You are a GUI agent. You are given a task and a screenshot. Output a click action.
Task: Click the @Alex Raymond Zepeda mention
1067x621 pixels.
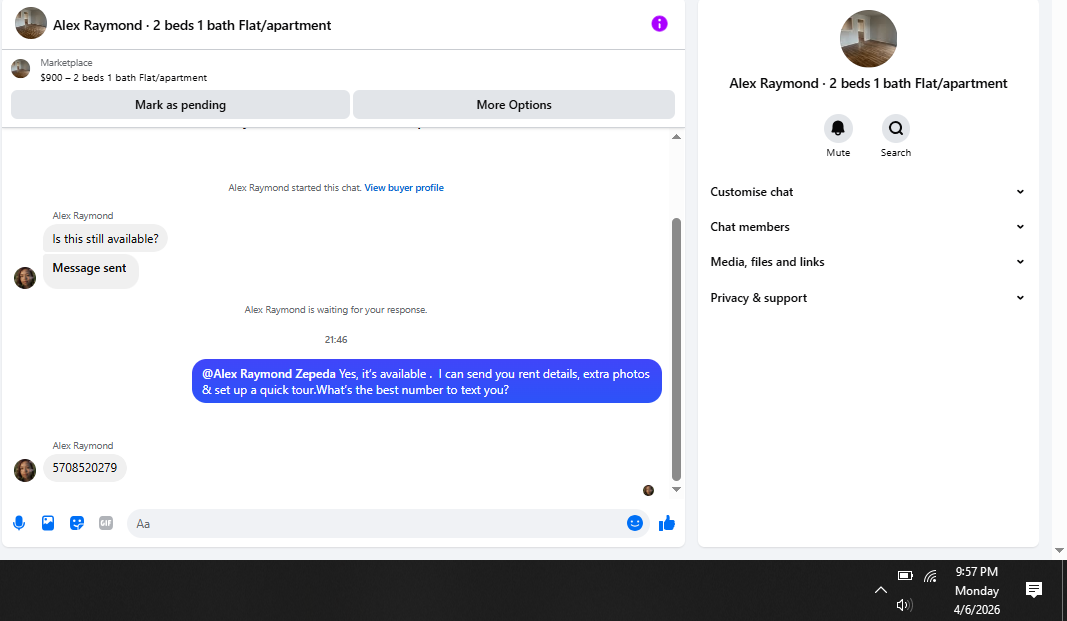coord(269,373)
